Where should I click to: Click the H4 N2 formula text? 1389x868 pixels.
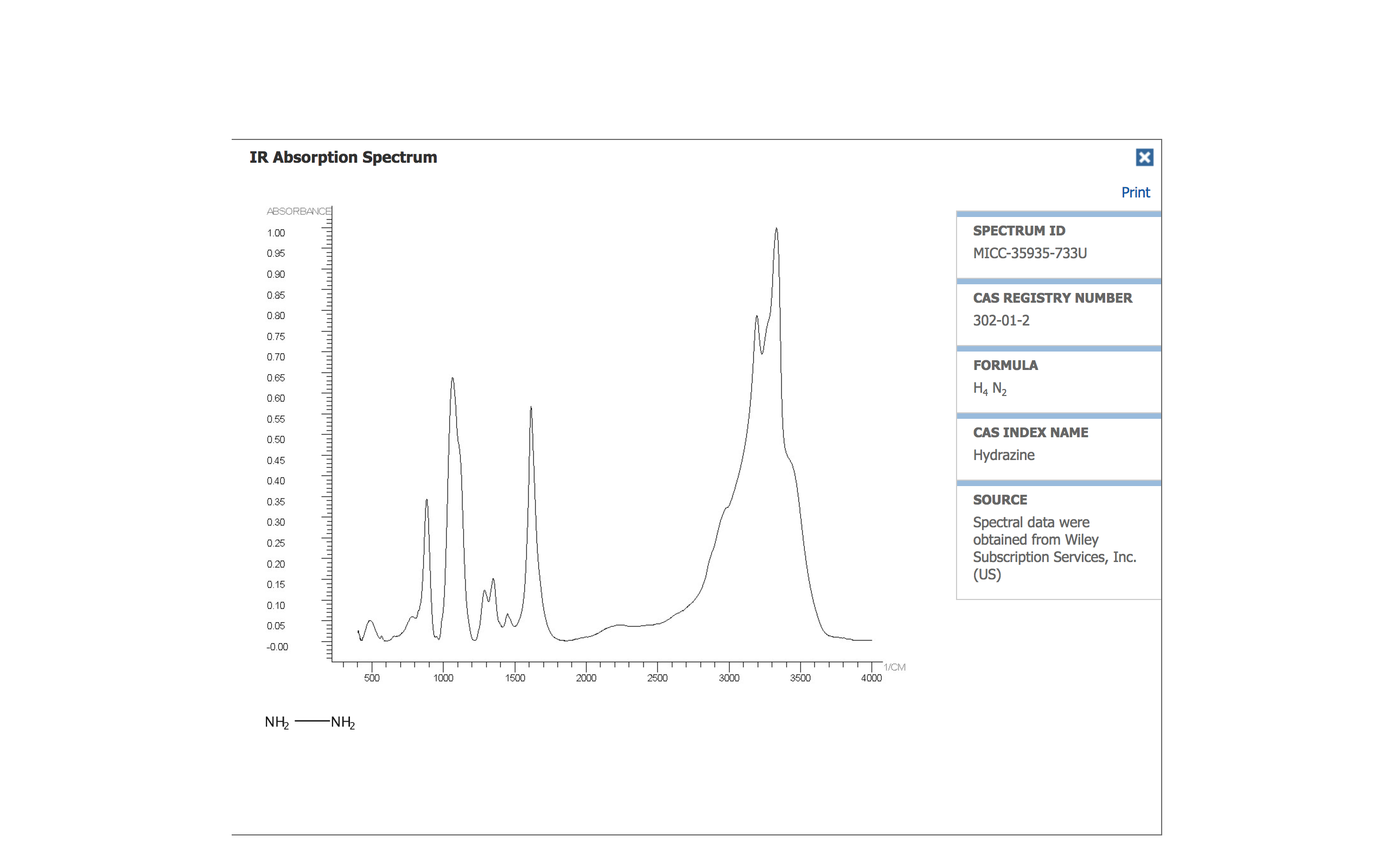989,388
